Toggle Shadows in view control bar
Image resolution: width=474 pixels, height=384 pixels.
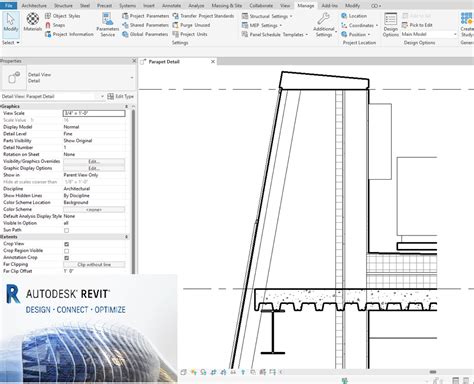pos(203,372)
